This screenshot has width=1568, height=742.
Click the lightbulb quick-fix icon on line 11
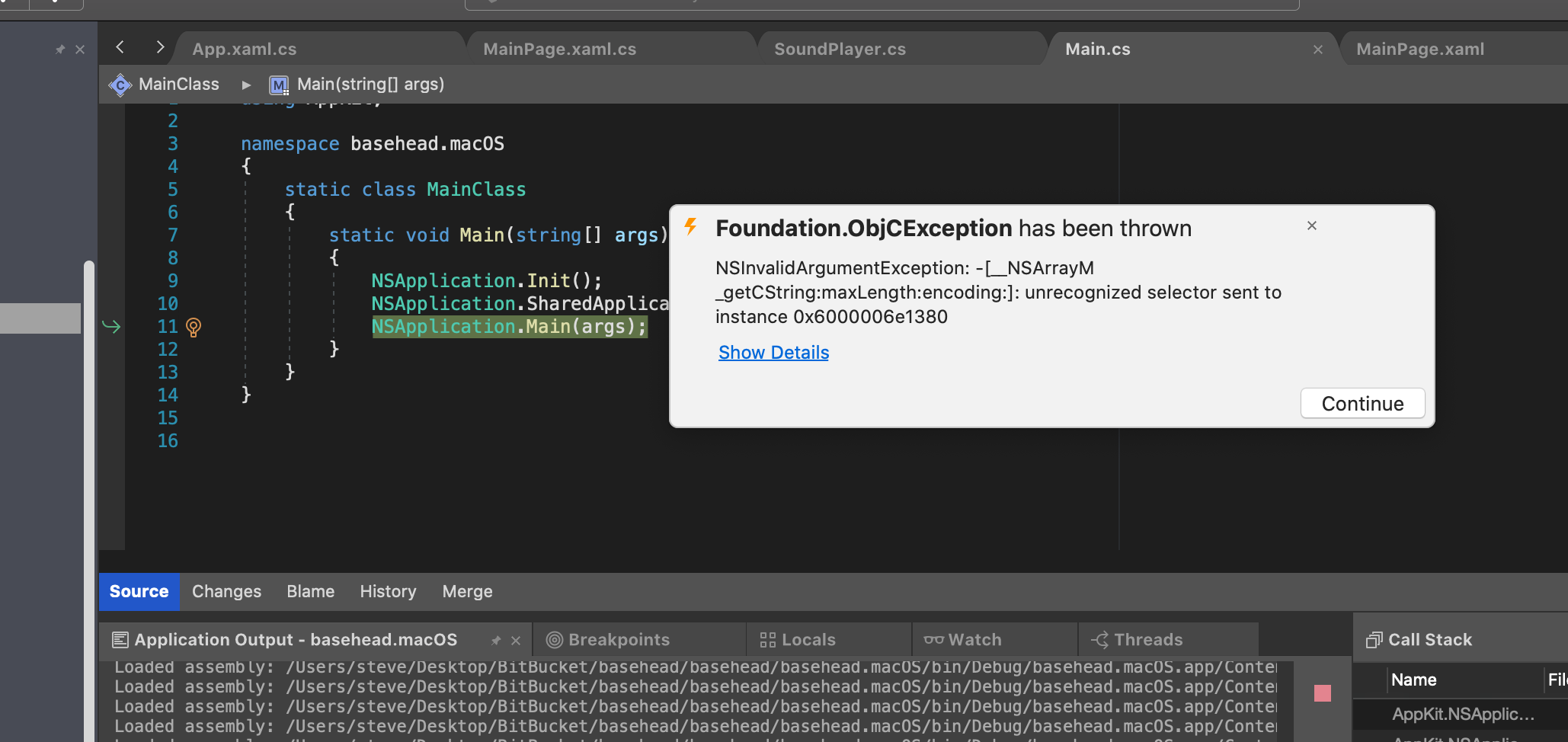pos(194,328)
